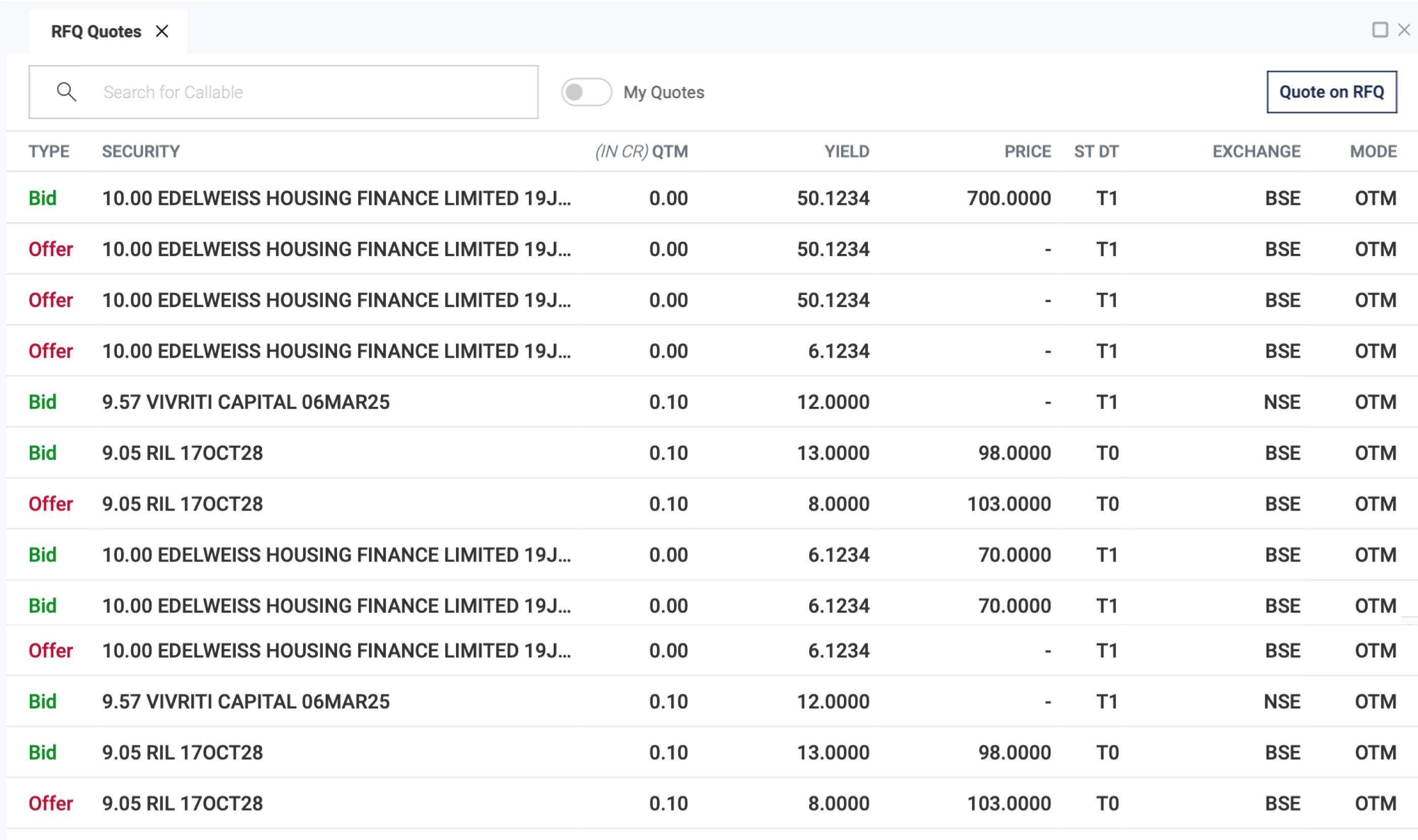
Task: Click first NSE exchange cell
Action: coord(1282,402)
